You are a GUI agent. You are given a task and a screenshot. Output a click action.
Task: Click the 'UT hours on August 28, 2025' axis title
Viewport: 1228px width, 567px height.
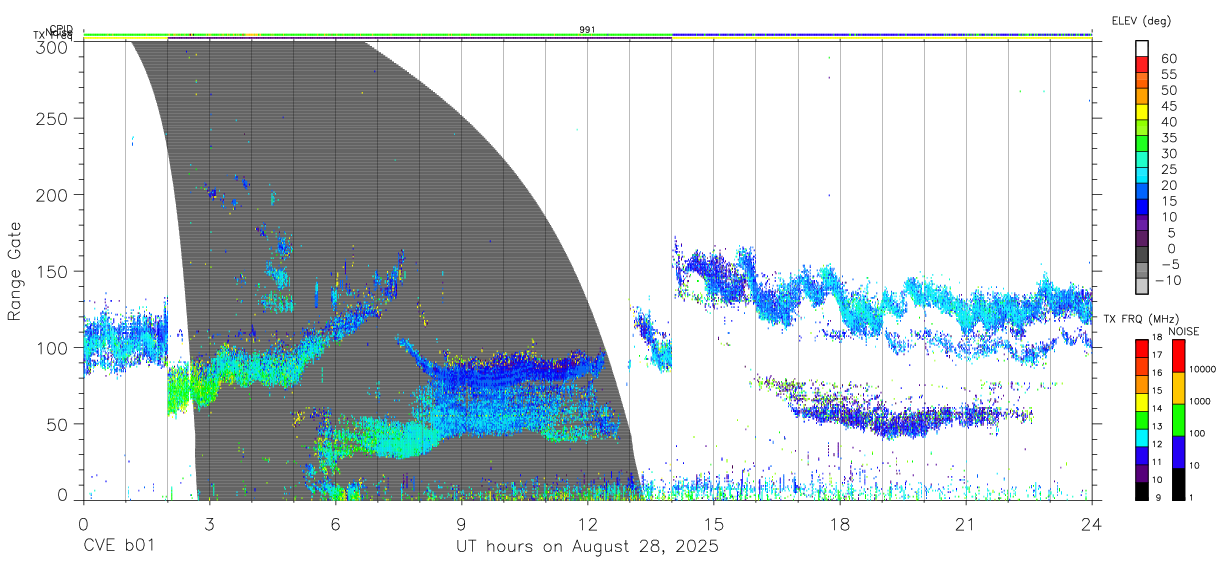coord(588,547)
